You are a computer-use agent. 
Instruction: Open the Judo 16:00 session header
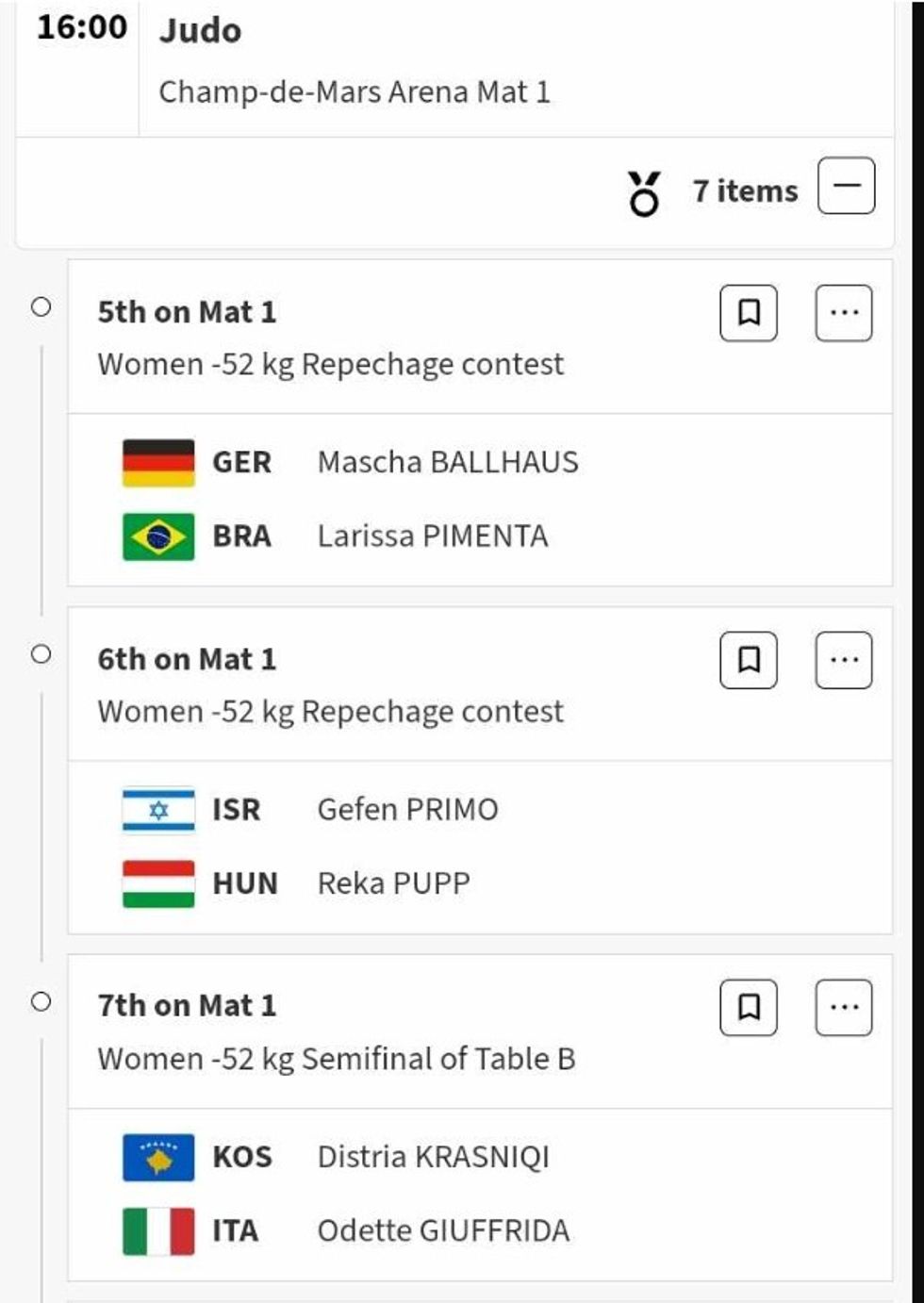coord(200,31)
